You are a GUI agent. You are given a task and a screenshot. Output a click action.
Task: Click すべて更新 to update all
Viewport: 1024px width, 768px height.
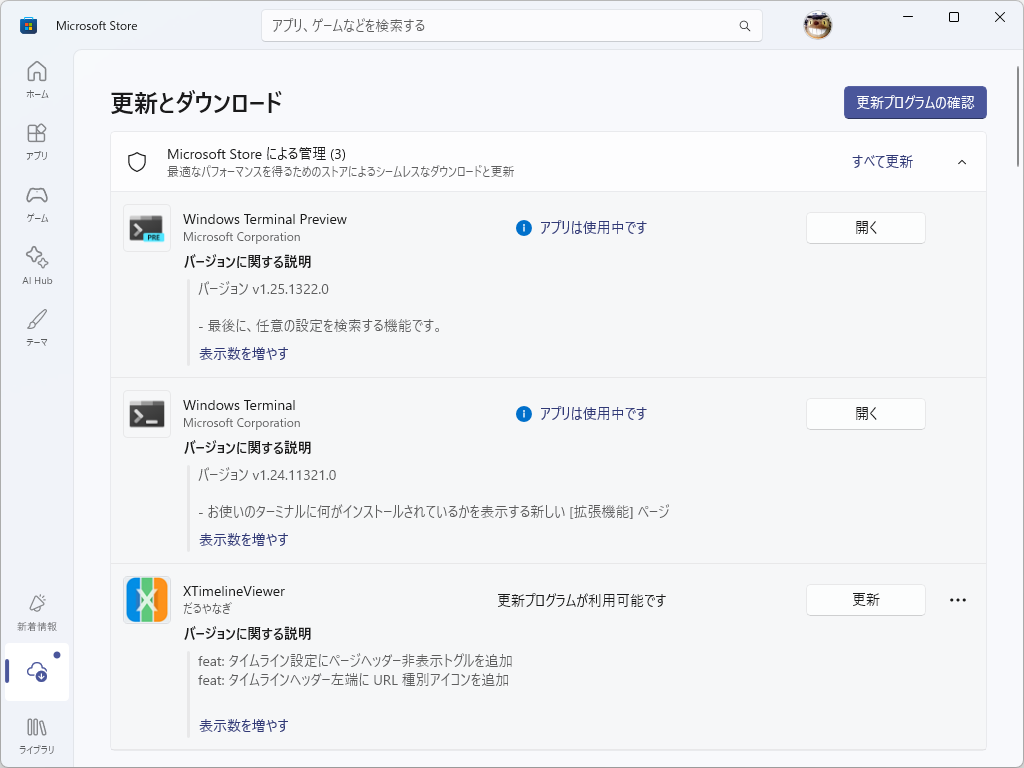pyautogui.click(x=882, y=162)
